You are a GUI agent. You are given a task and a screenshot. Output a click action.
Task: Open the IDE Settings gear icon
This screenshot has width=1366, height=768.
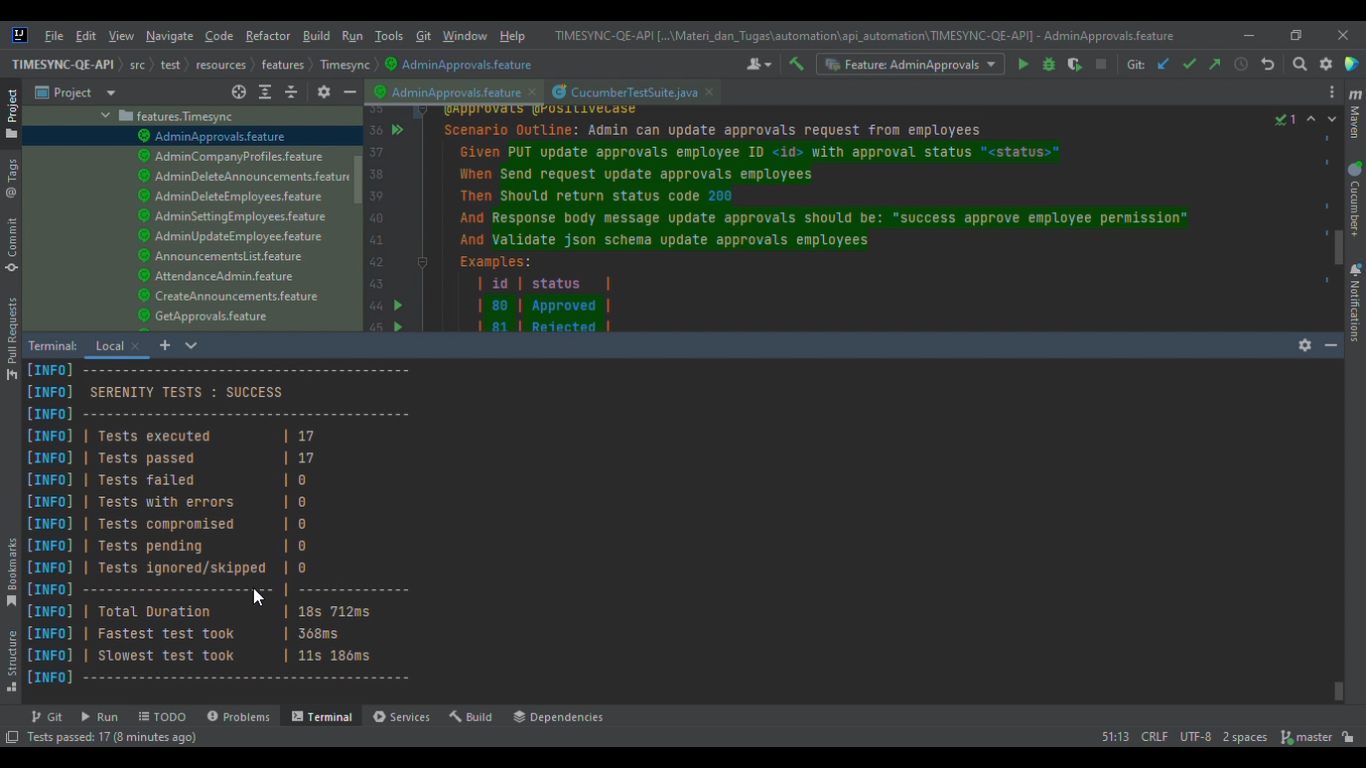[1326, 63]
